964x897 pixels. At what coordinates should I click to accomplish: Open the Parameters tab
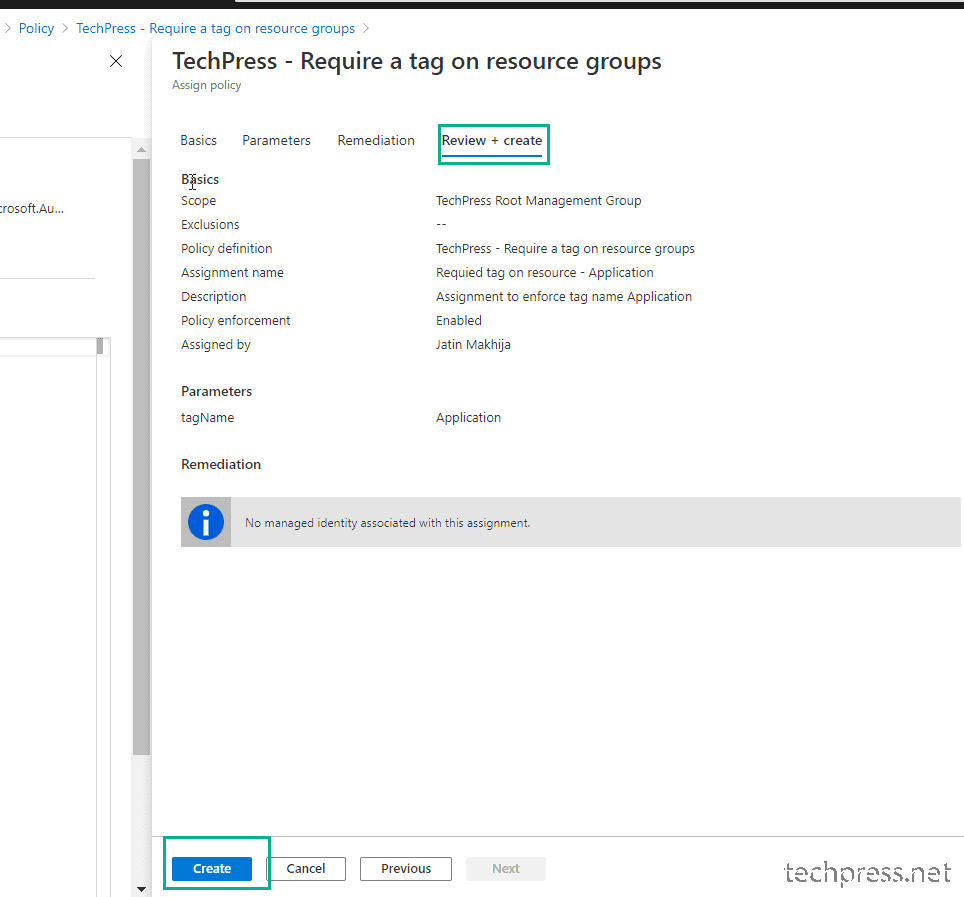click(277, 140)
